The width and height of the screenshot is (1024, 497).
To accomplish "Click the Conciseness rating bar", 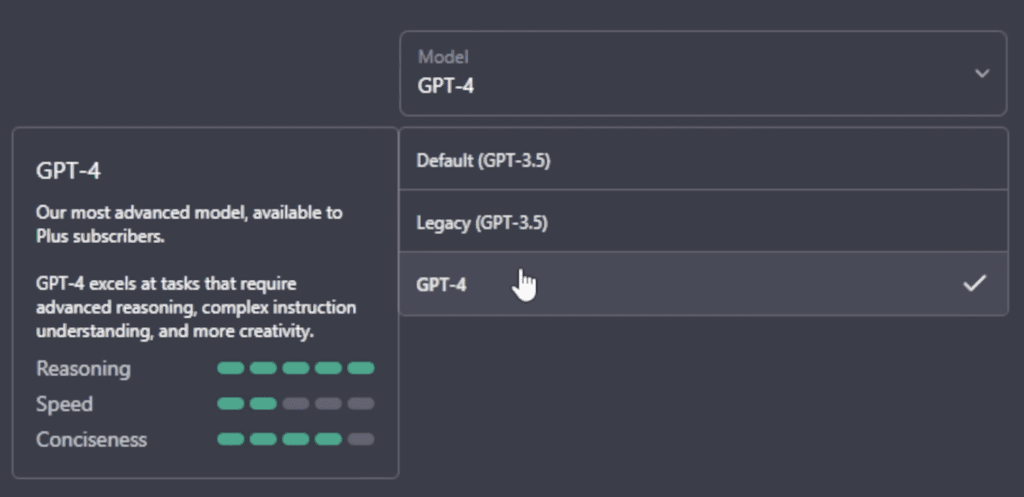I will (x=295, y=439).
